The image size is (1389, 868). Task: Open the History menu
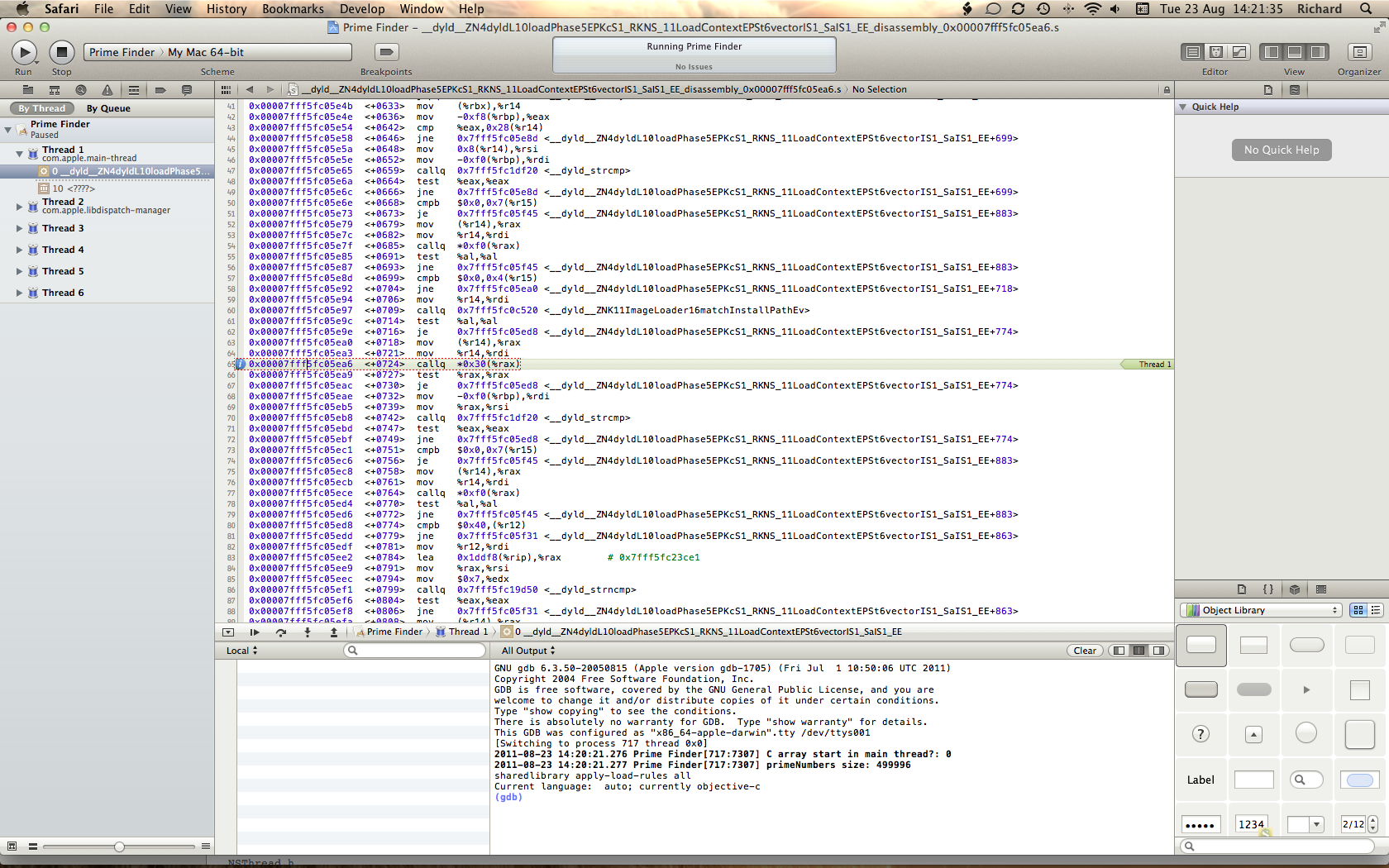pos(227,9)
